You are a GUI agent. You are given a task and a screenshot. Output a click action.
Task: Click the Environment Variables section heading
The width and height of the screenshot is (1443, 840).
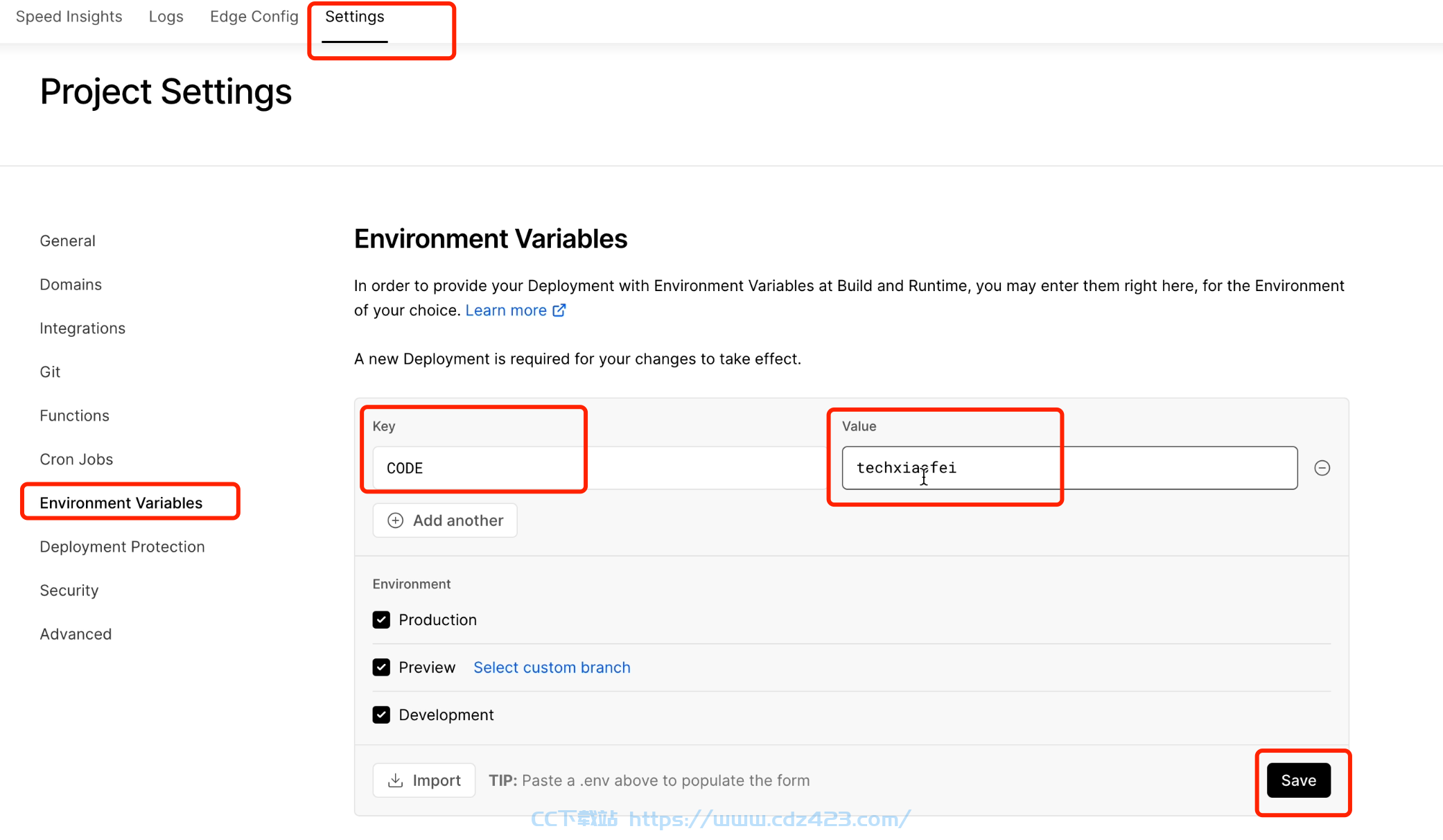pyautogui.click(x=491, y=238)
